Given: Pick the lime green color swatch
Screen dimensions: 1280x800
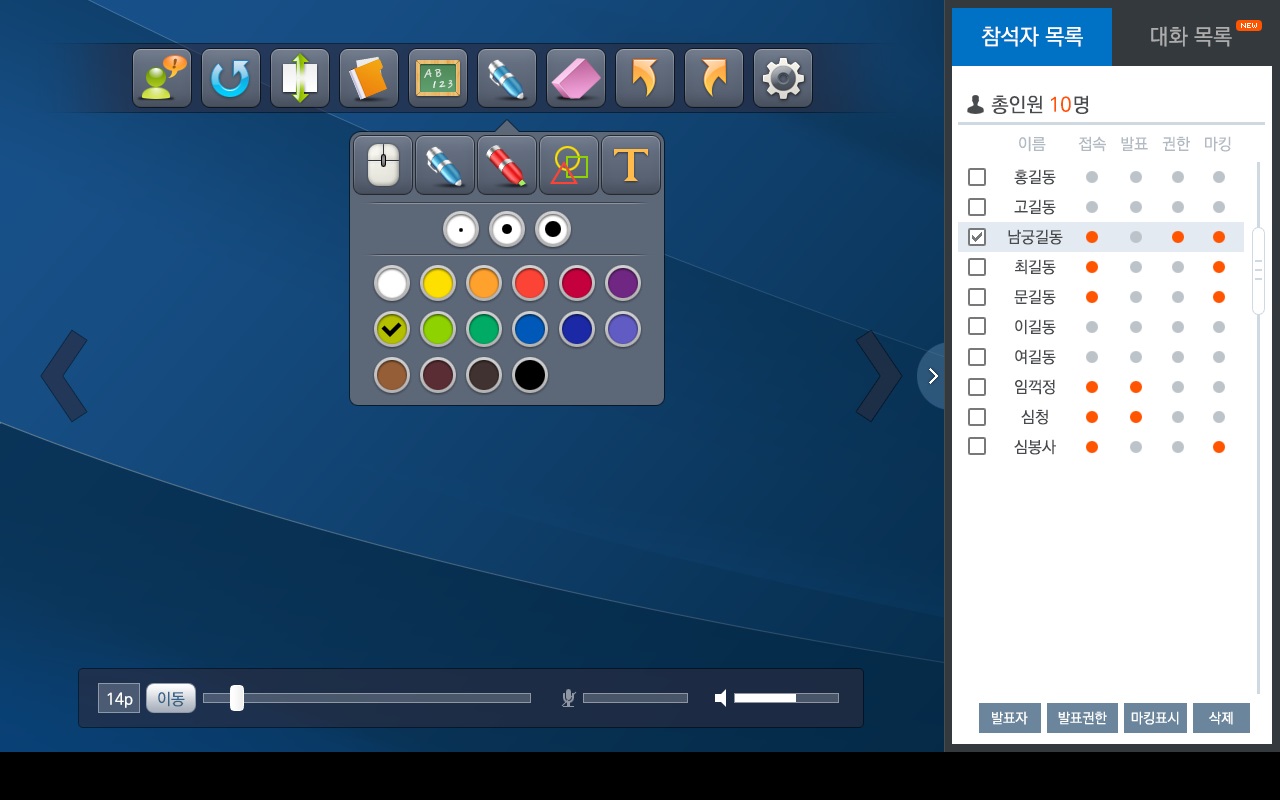Looking at the screenshot, I should 438,329.
